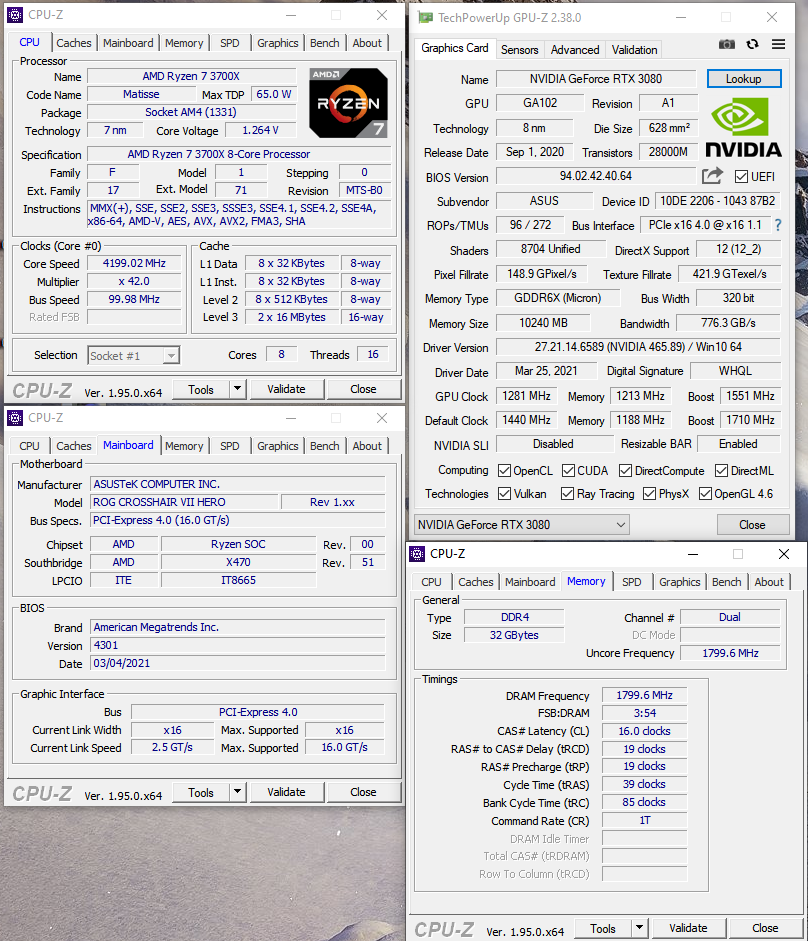Expand Tools arrow in CPU window
The height and width of the screenshot is (941, 808).
point(238,389)
